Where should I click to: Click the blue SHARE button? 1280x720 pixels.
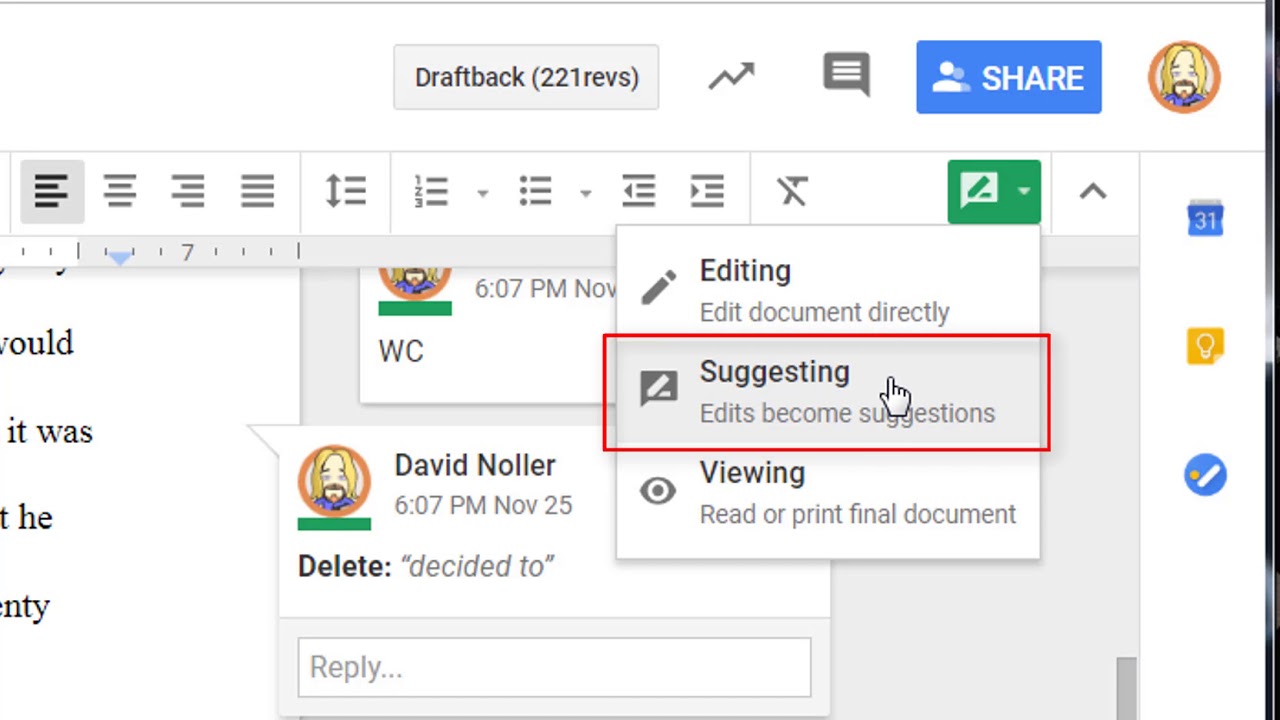1008,77
